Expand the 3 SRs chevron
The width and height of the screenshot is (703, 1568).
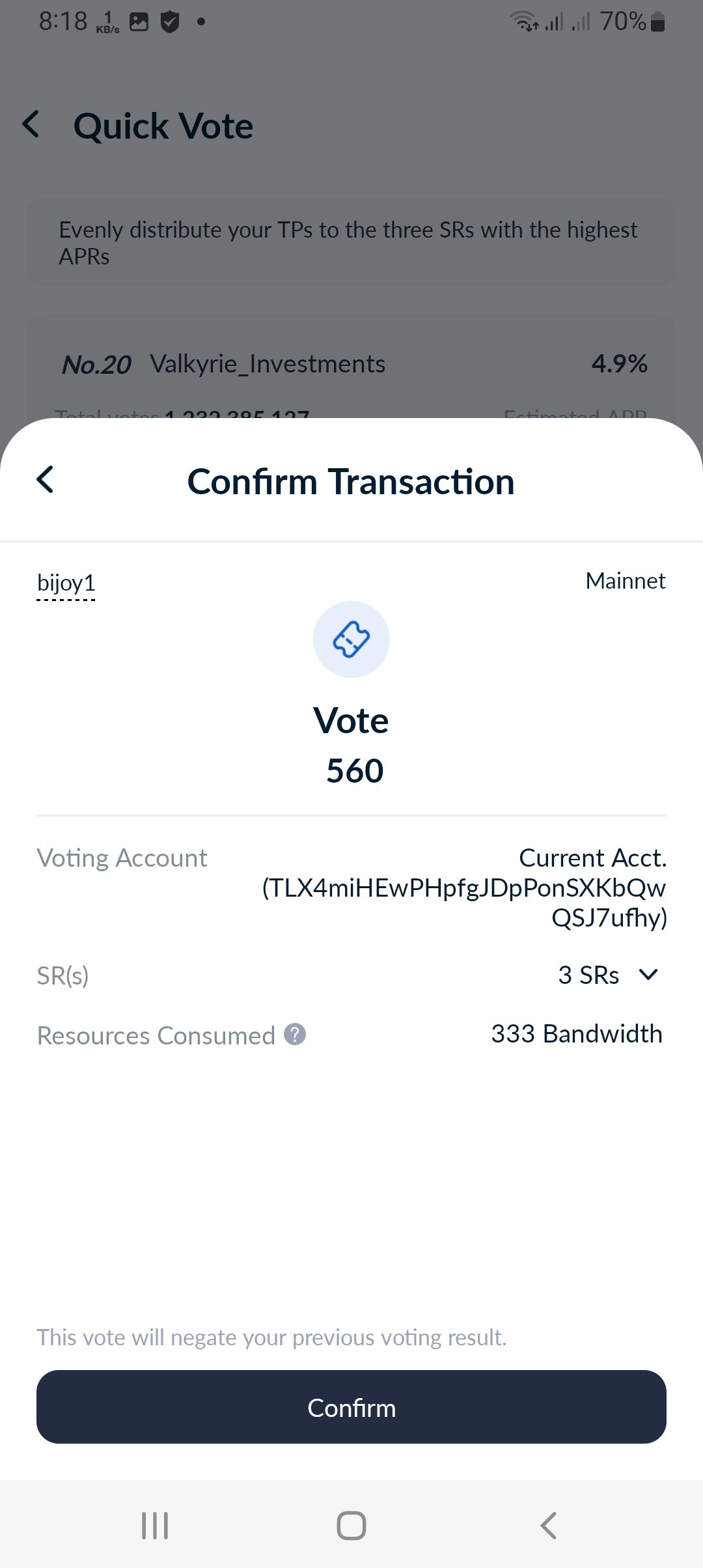(648, 975)
